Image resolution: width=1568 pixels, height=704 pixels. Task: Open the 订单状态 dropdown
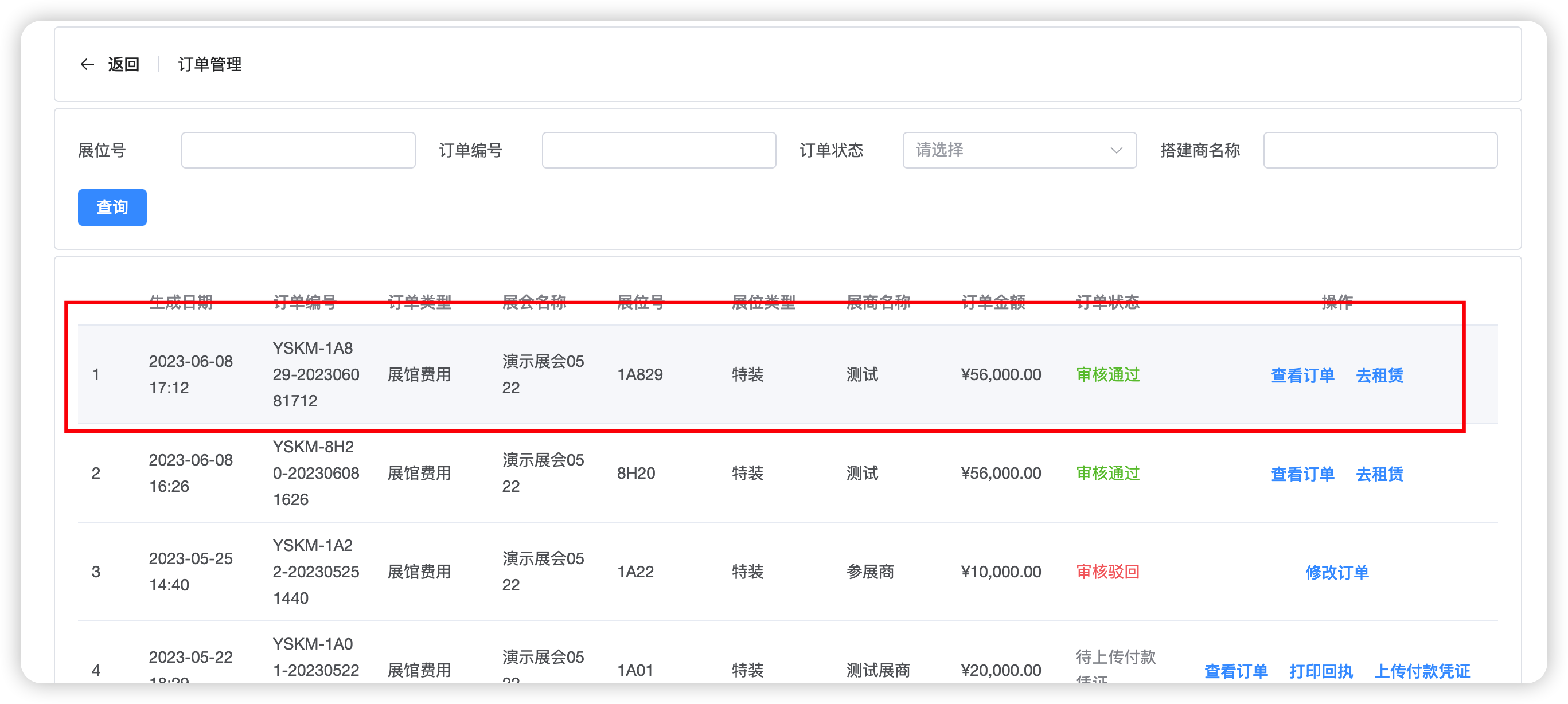(x=1019, y=150)
